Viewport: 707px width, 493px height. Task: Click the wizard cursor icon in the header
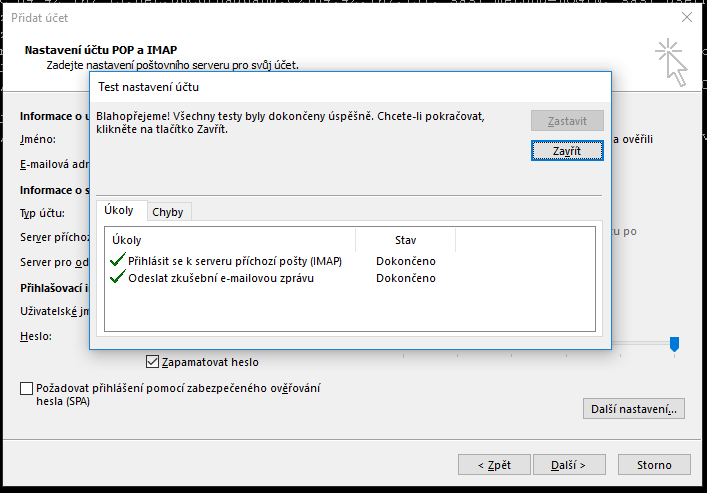[x=672, y=62]
